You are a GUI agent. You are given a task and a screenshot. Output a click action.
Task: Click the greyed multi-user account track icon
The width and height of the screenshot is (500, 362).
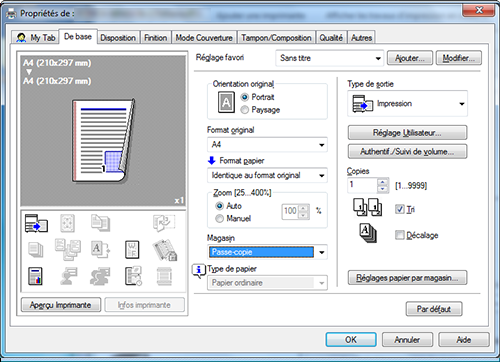coord(100,276)
